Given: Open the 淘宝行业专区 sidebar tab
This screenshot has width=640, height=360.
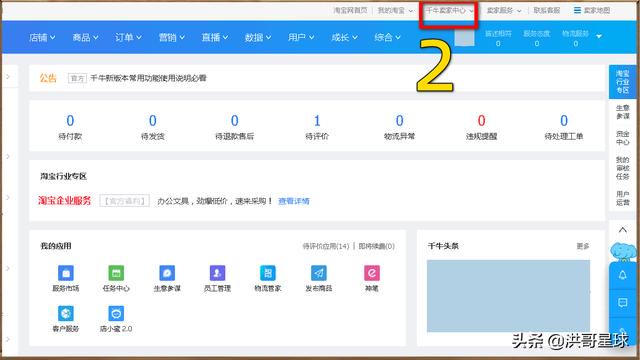Looking at the screenshot, I should tap(622, 82).
